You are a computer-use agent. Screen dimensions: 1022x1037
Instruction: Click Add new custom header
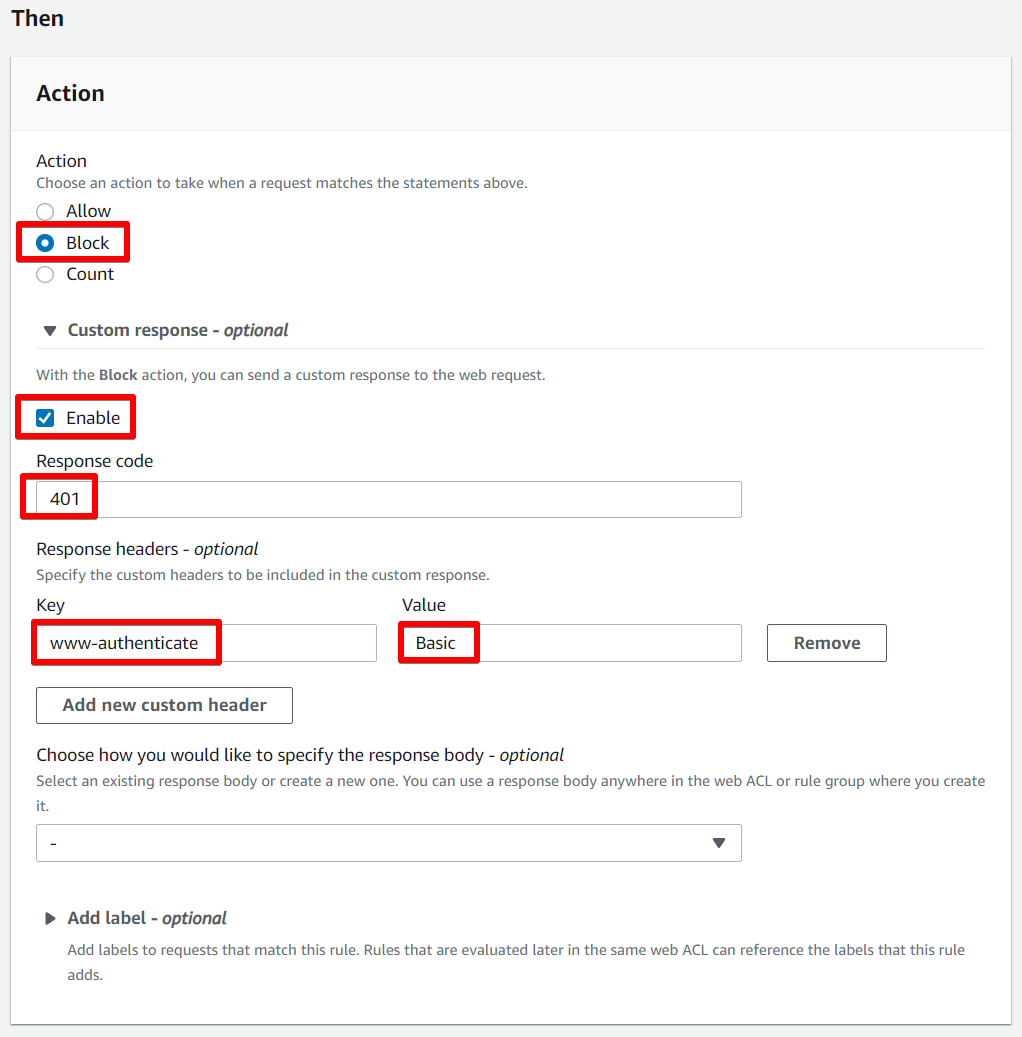click(x=164, y=705)
